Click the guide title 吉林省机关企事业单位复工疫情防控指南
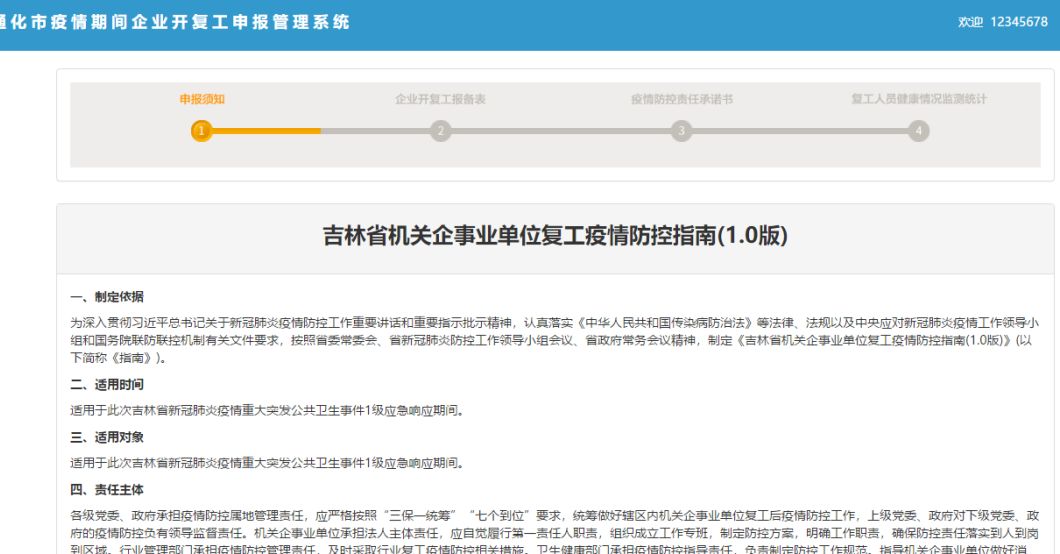This screenshot has height=554, width=1060. (555, 236)
